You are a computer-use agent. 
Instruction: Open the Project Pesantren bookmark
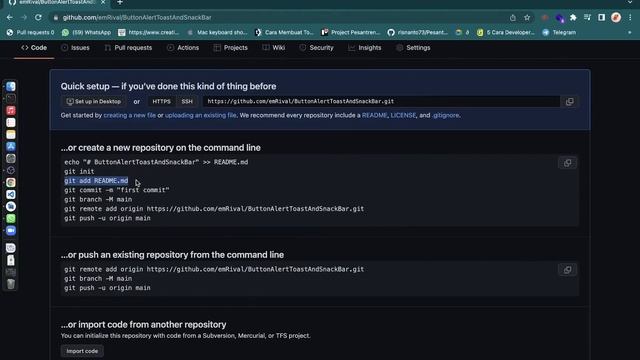[351, 32]
